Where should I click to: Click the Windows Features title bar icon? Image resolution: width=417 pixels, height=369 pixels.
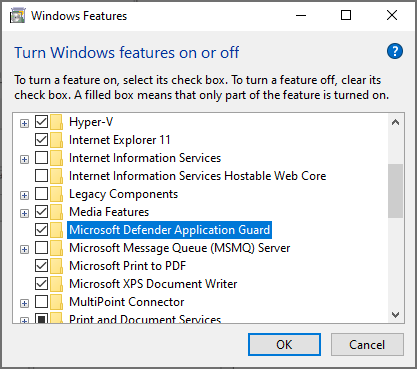click(18, 16)
